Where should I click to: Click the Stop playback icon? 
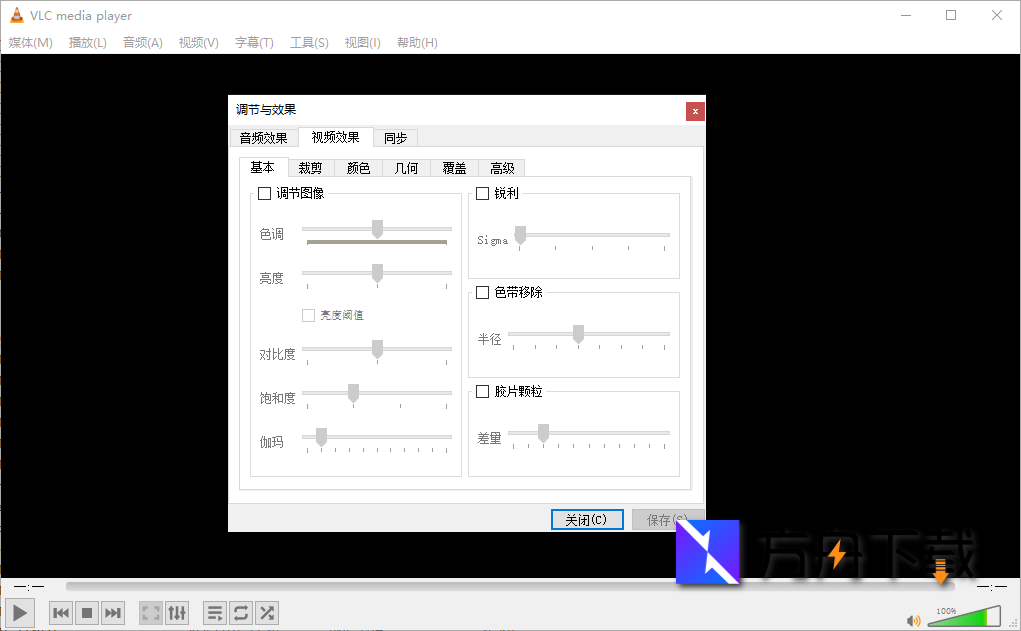tap(86, 612)
